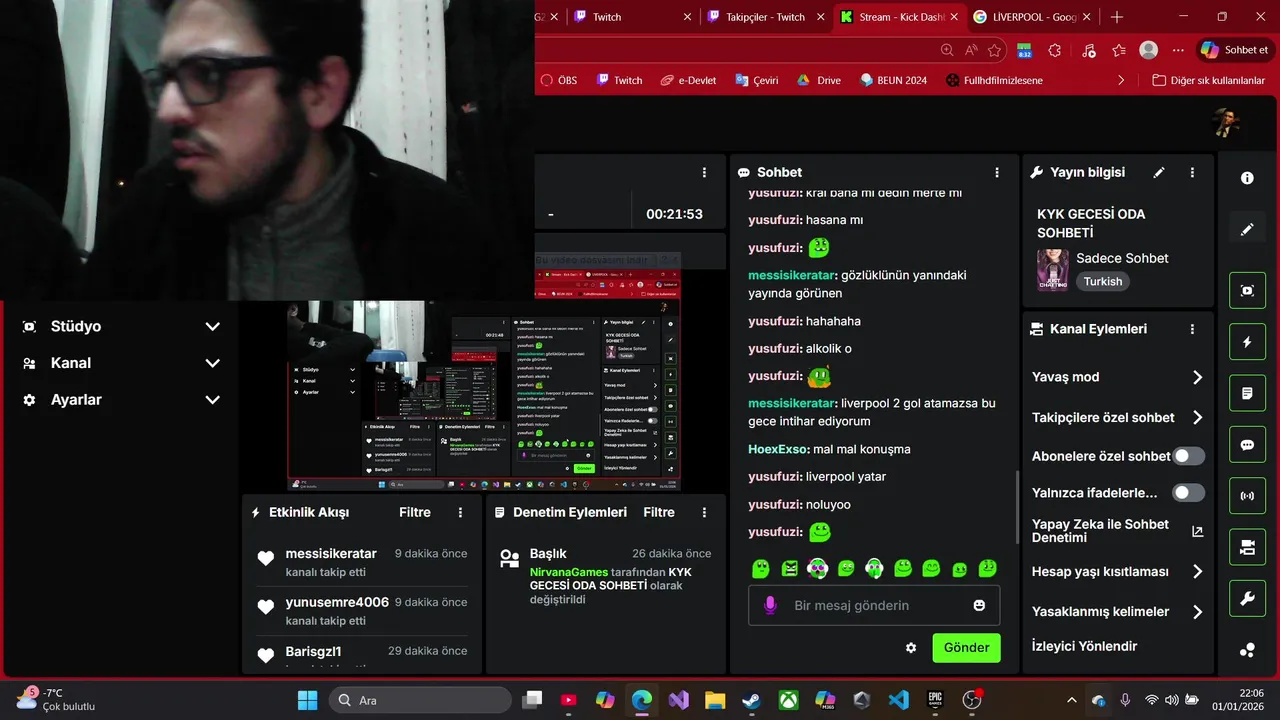
Task: Favorite this page with star icon
Action: point(994,50)
